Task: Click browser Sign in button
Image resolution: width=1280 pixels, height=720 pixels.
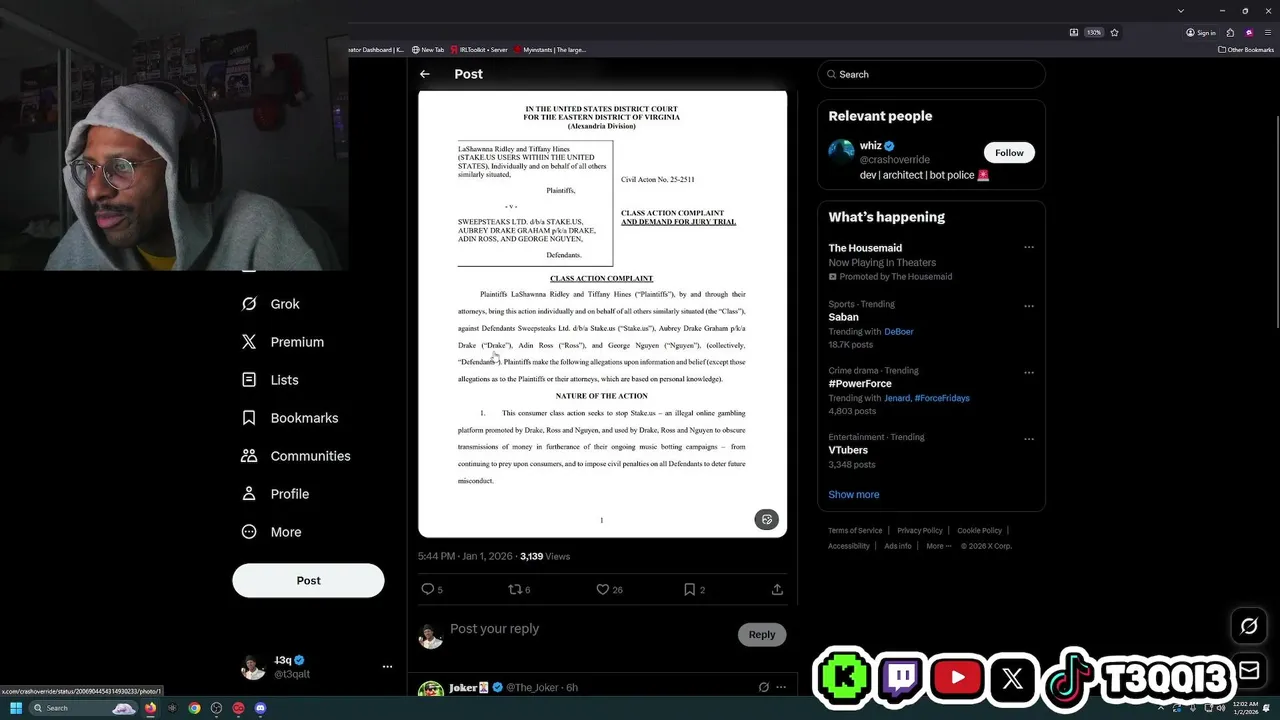Action: [x=1201, y=33]
